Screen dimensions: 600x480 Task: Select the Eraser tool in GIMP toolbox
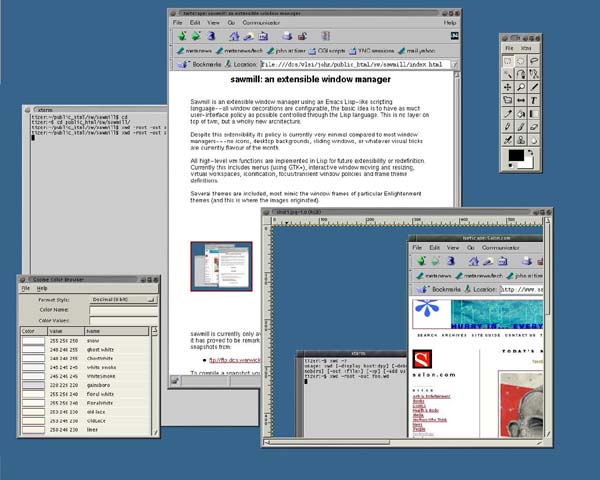534,127
